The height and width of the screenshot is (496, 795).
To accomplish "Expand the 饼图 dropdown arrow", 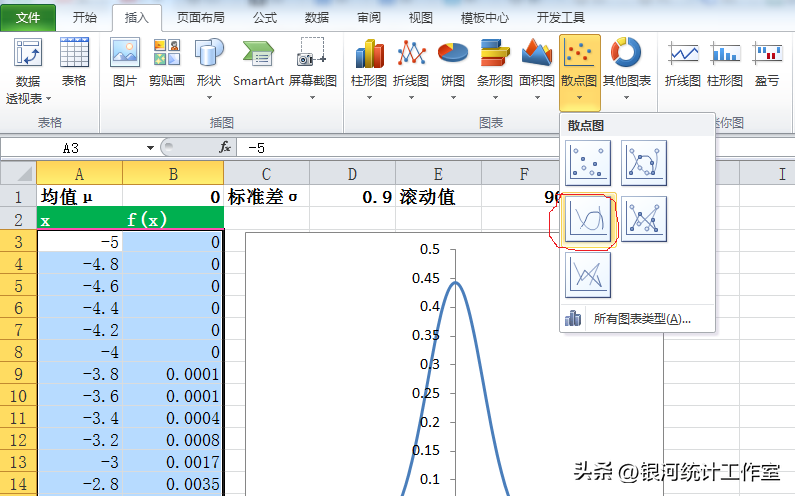I will pyautogui.click(x=453, y=97).
